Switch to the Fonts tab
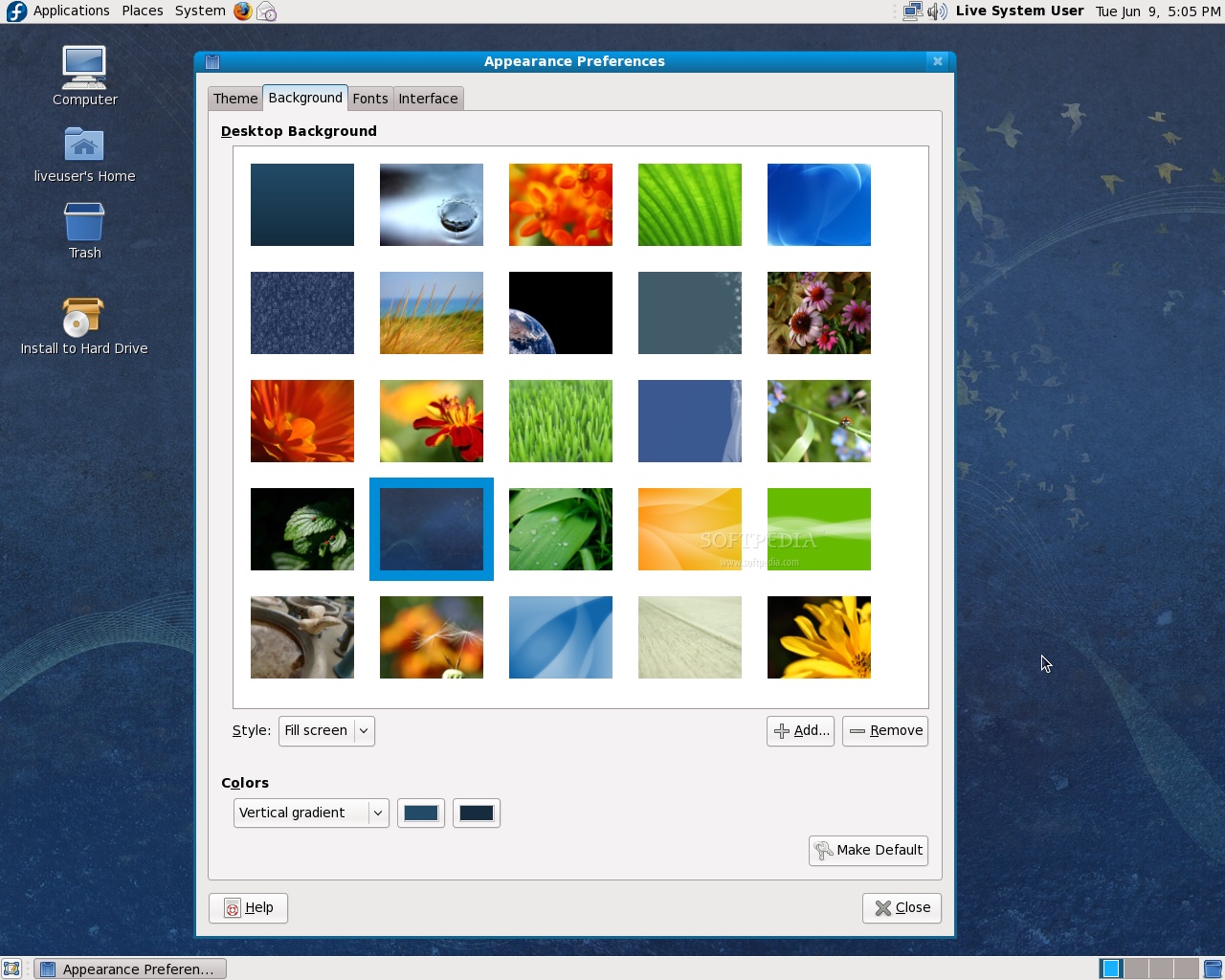This screenshot has width=1225, height=980. (370, 99)
